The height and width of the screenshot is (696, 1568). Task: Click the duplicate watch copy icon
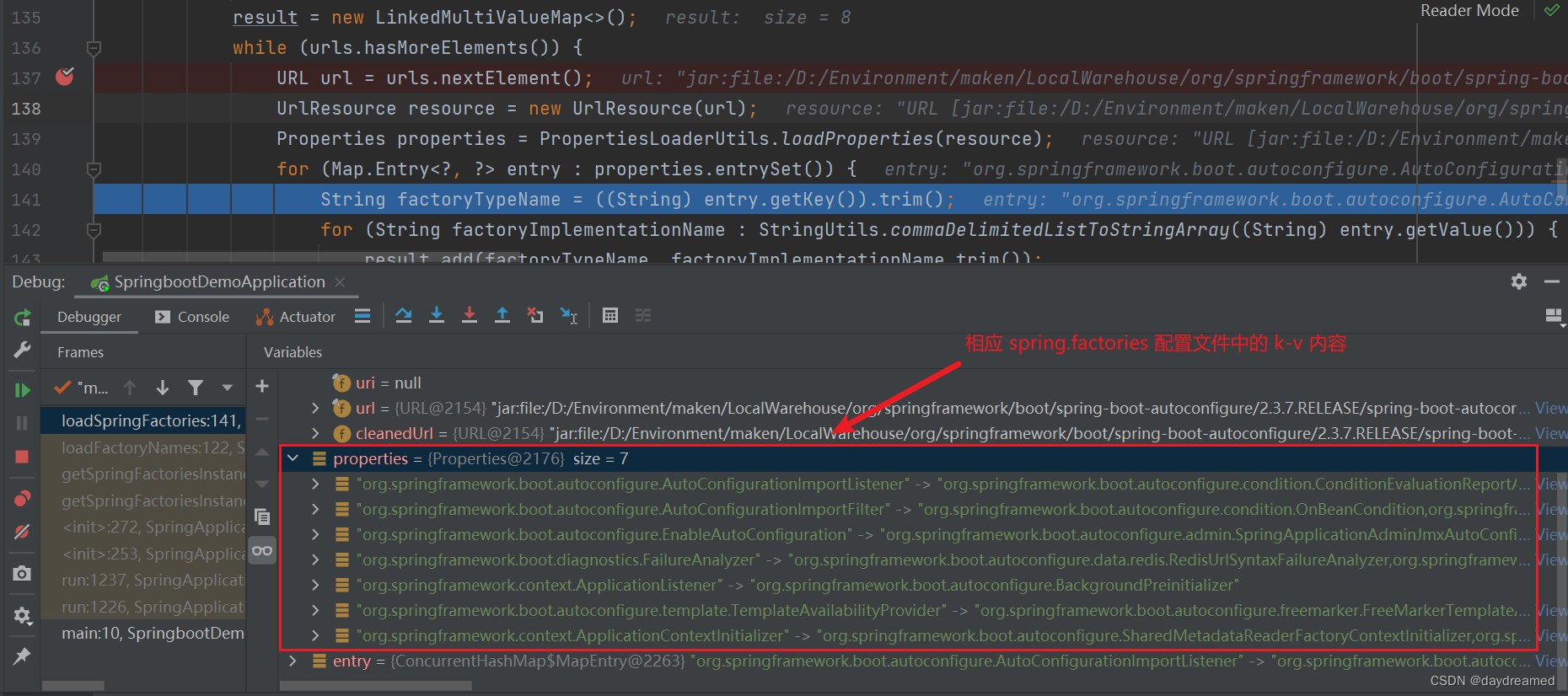point(262,517)
